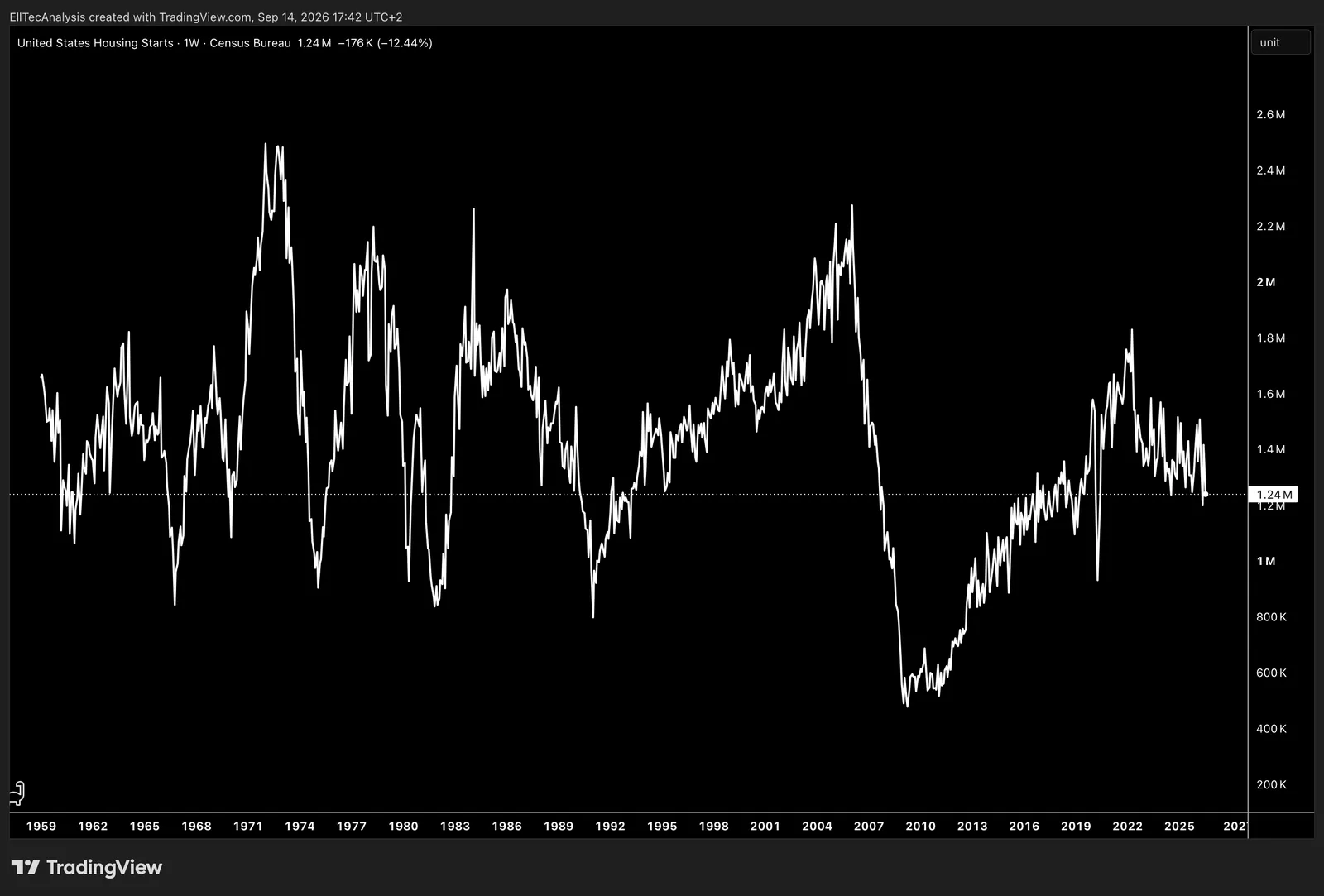Click the 800 K price axis label
Image resolution: width=1324 pixels, height=896 pixels.
pyautogui.click(x=1272, y=617)
